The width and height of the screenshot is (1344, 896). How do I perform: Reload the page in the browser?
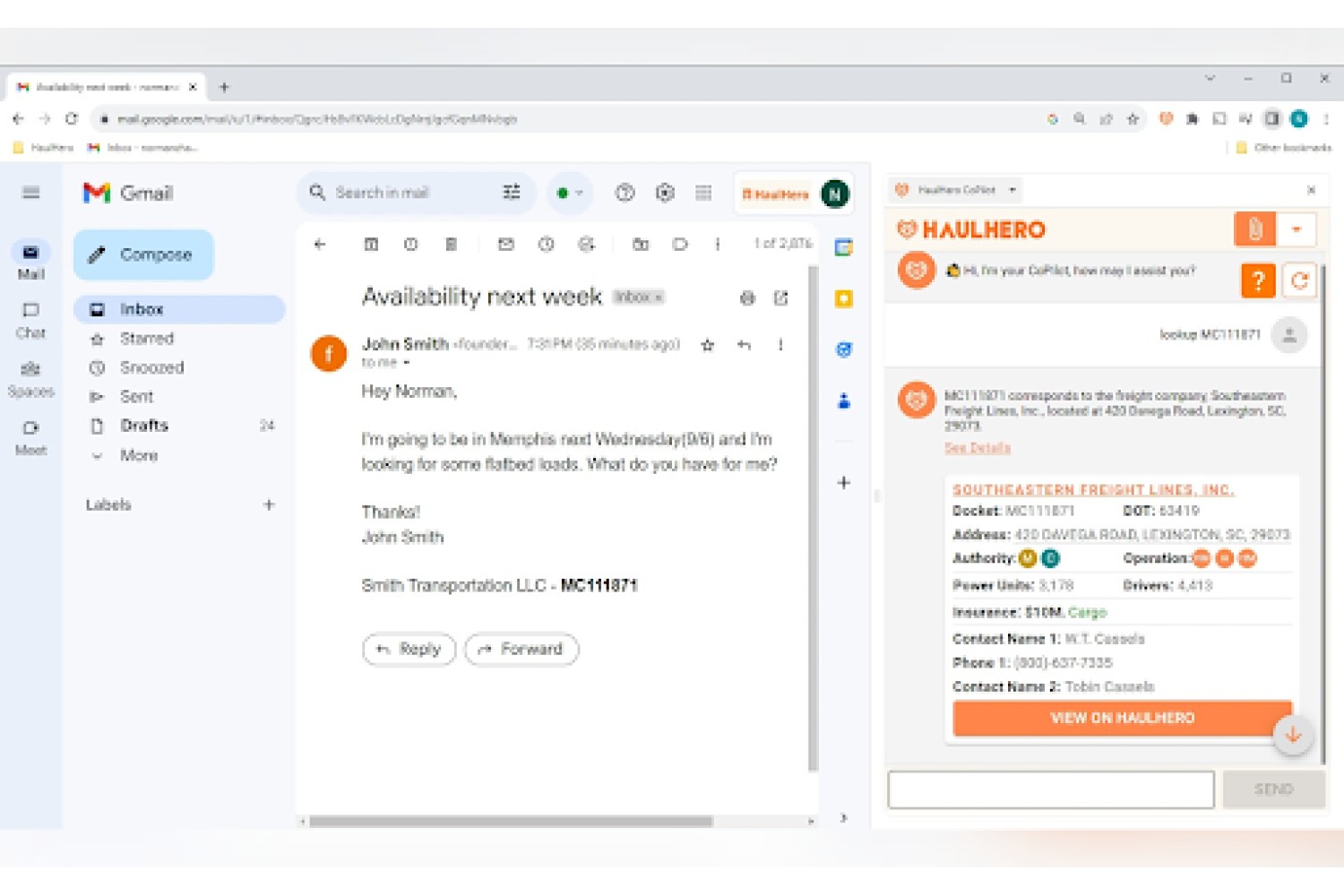pyautogui.click(x=72, y=118)
